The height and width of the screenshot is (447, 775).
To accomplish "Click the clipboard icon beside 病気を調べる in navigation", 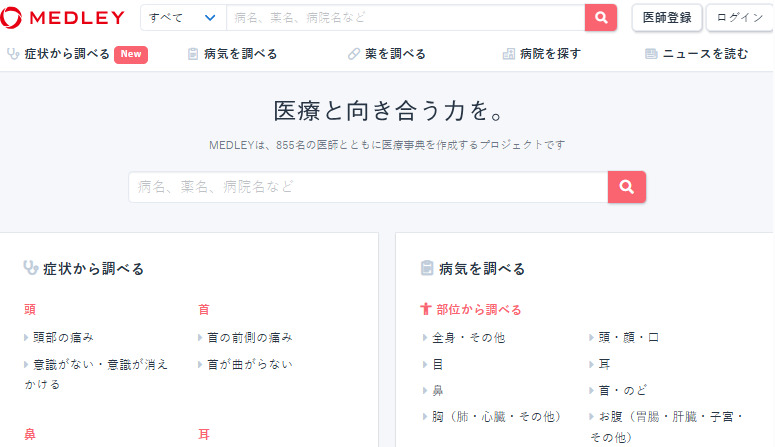I will [193, 54].
